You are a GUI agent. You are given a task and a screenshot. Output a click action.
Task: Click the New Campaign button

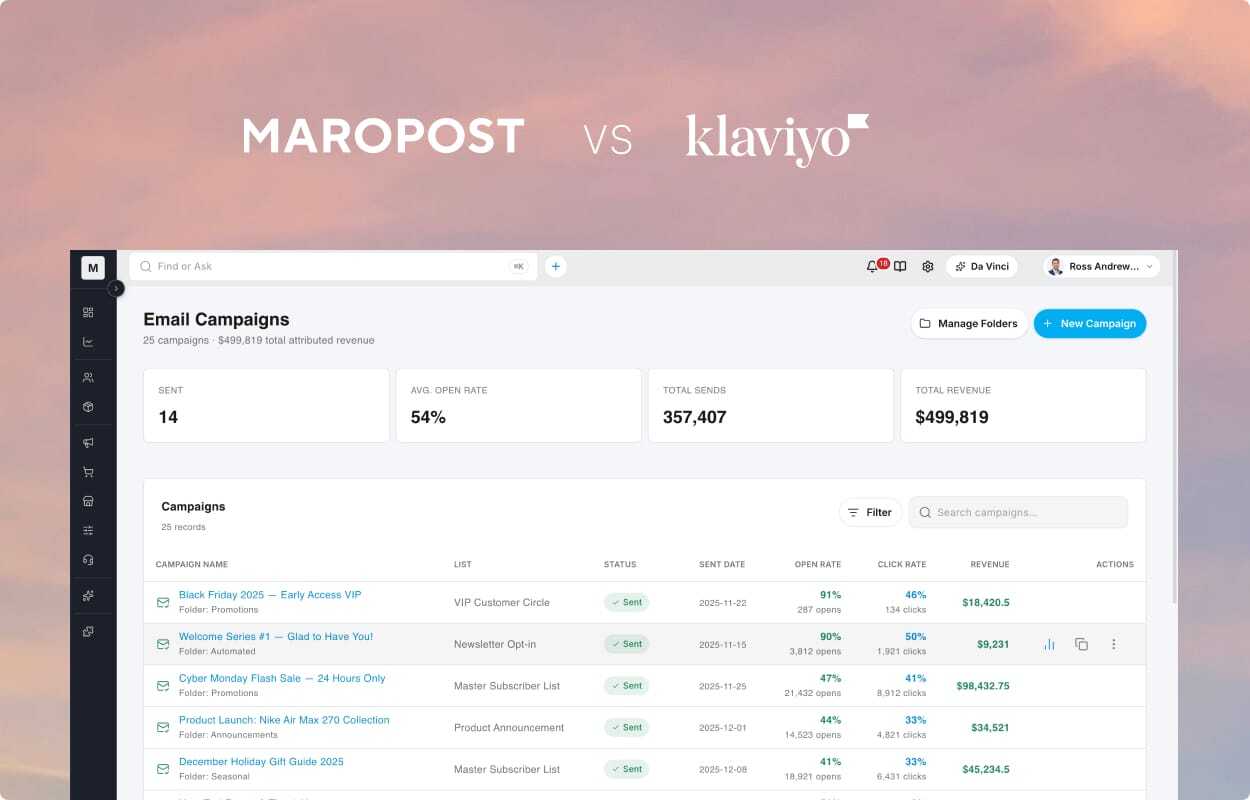point(1090,323)
